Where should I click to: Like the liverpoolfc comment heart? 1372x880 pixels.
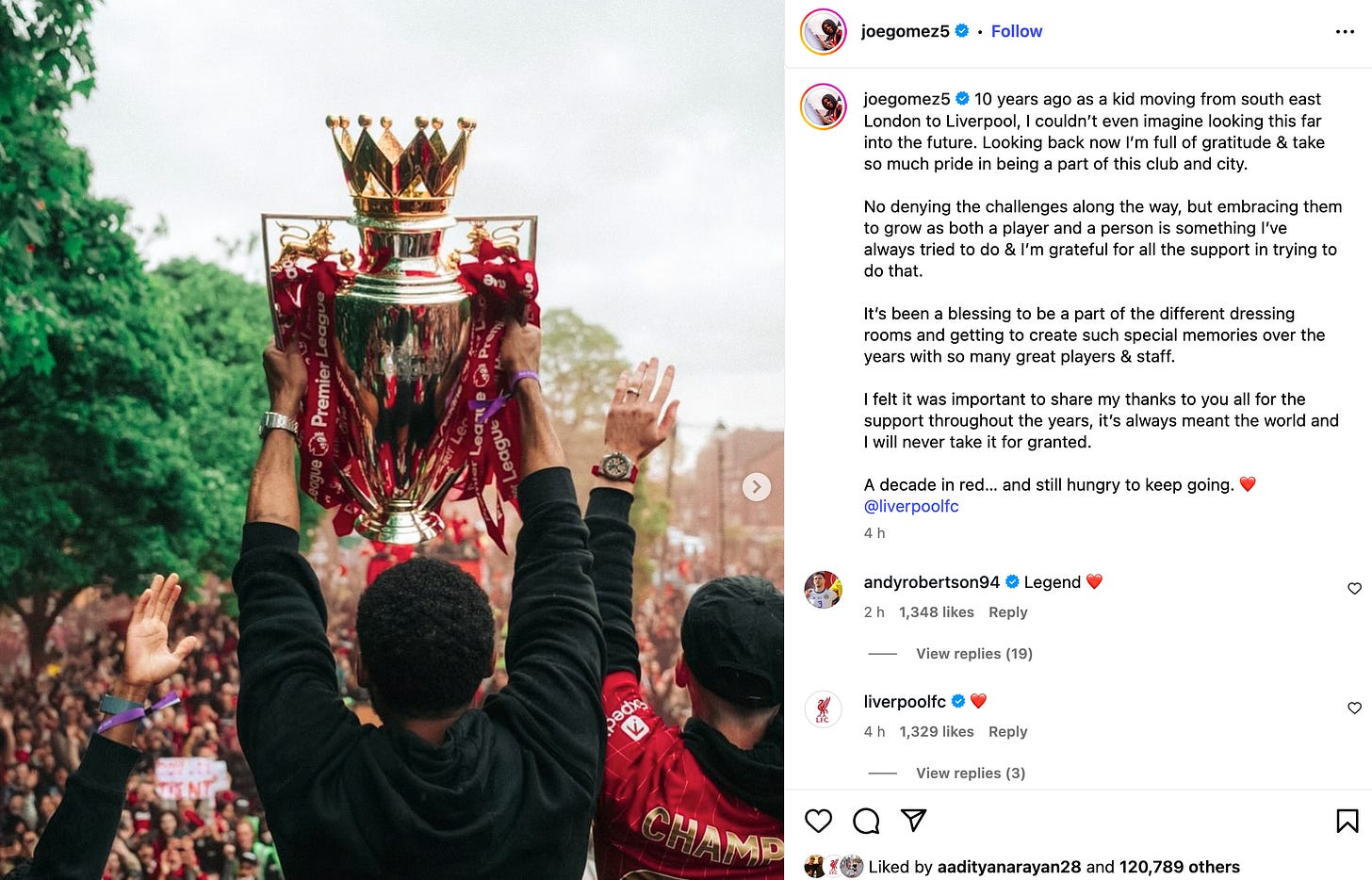(1354, 709)
